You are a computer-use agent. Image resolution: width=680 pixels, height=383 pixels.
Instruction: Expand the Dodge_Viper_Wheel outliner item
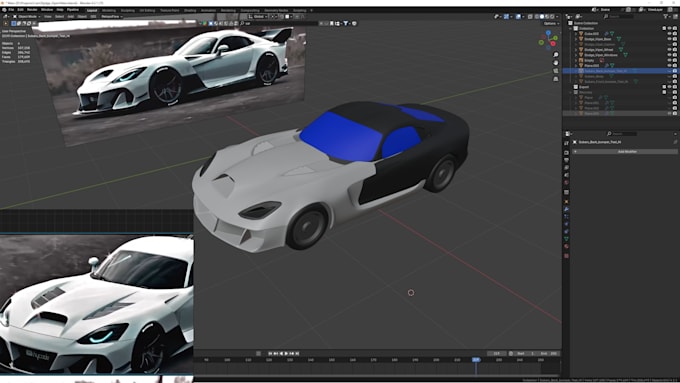(x=575, y=50)
